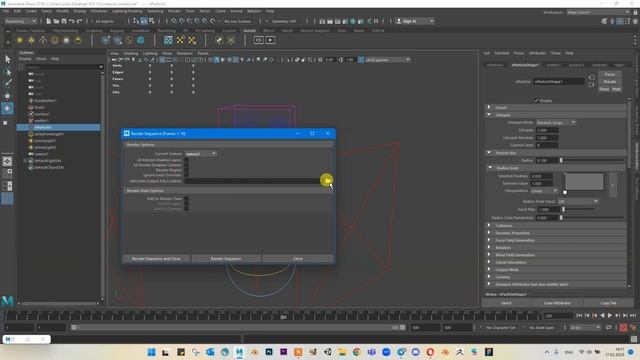Click the blue circular Arnold shelf icon
Image resolution: width=640 pixels, height=360 pixels.
pos(141,40)
